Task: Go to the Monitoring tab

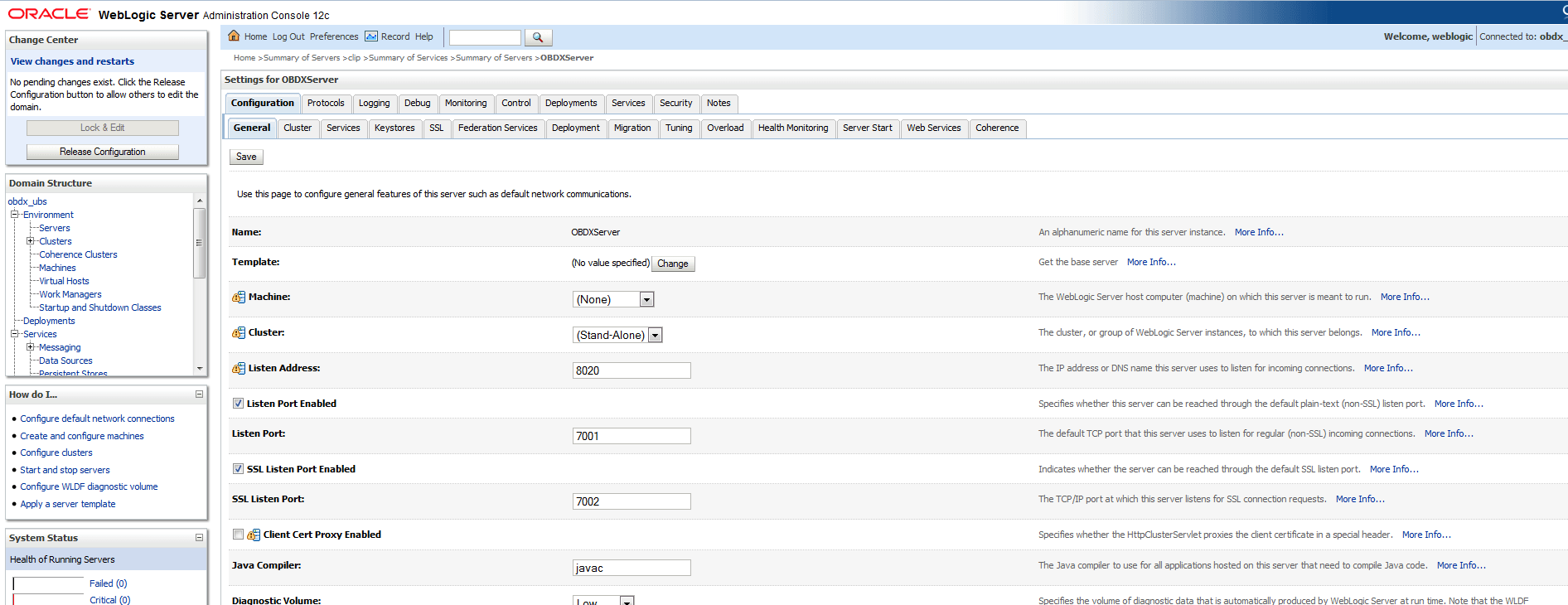Action: click(x=466, y=103)
